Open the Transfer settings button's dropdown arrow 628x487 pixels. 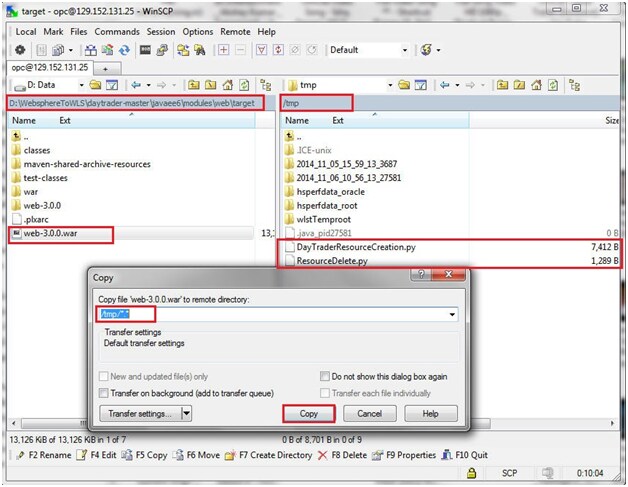click(186, 414)
